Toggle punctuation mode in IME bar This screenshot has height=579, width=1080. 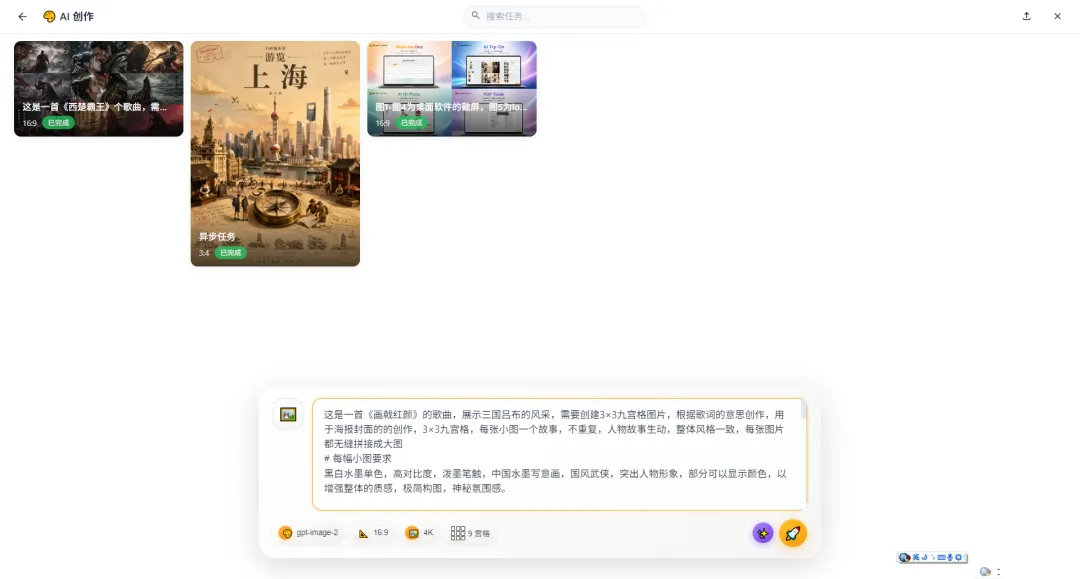click(933, 558)
